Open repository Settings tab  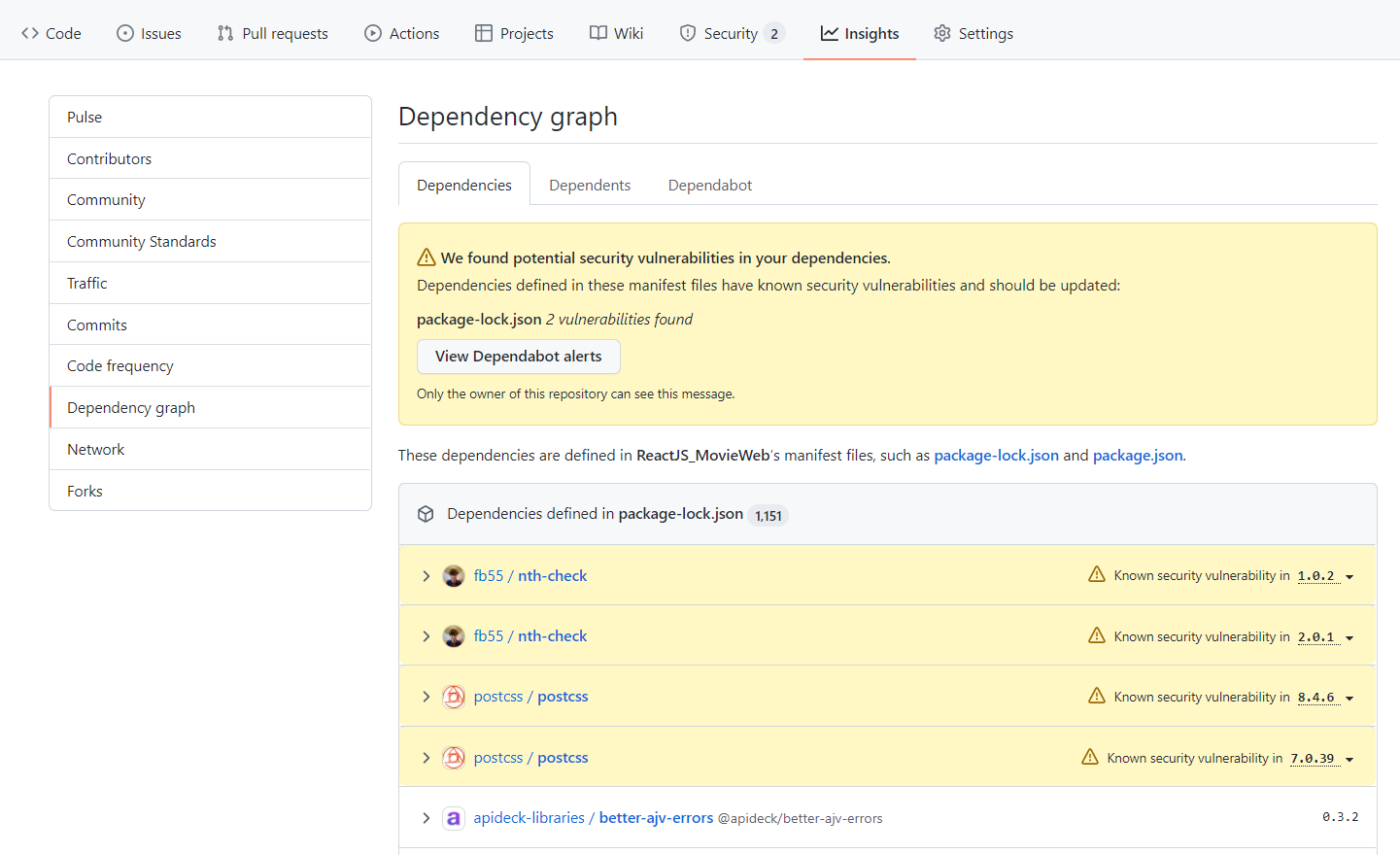pos(973,33)
